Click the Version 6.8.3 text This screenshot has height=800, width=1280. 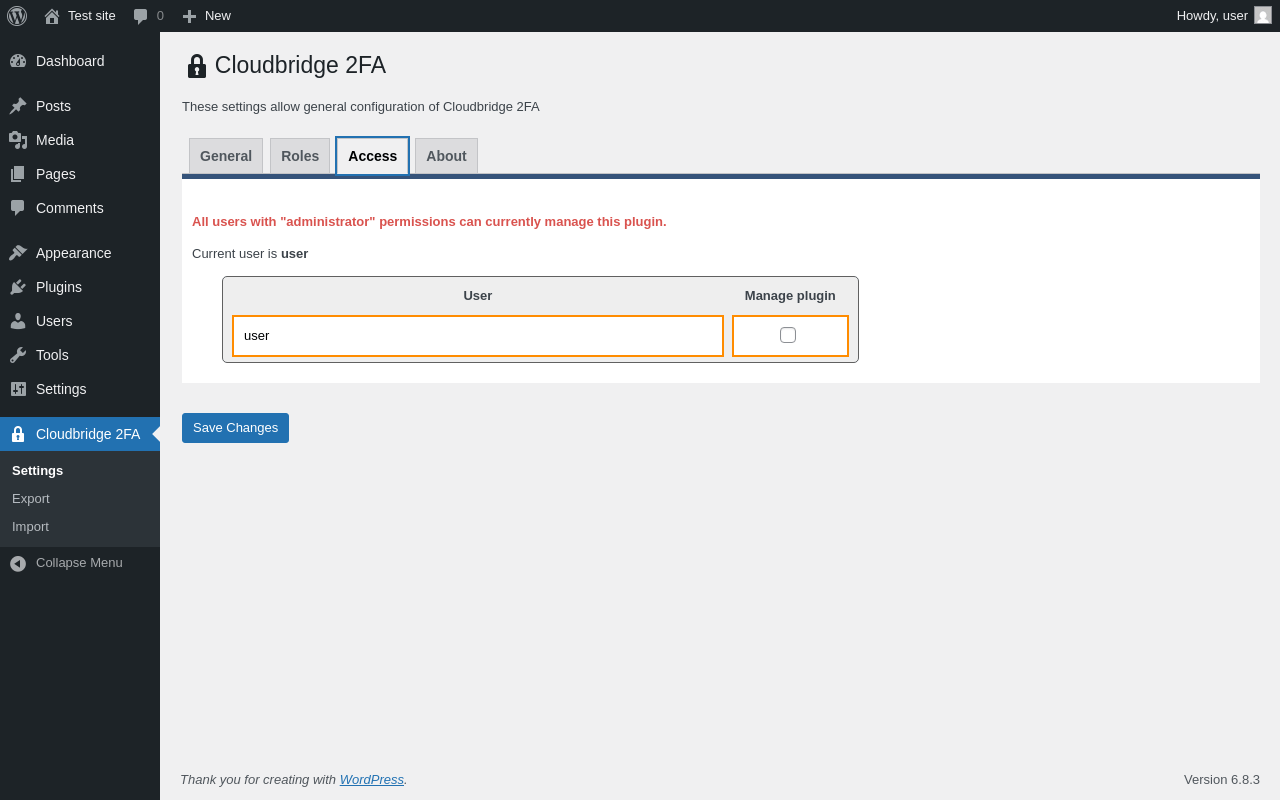pos(1222,779)
